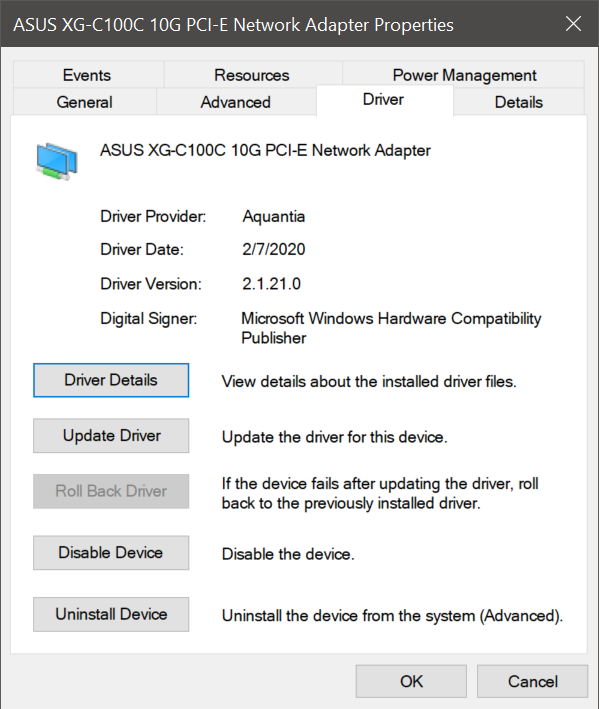
Task: Select the General tab
Action: pos(85,102)
